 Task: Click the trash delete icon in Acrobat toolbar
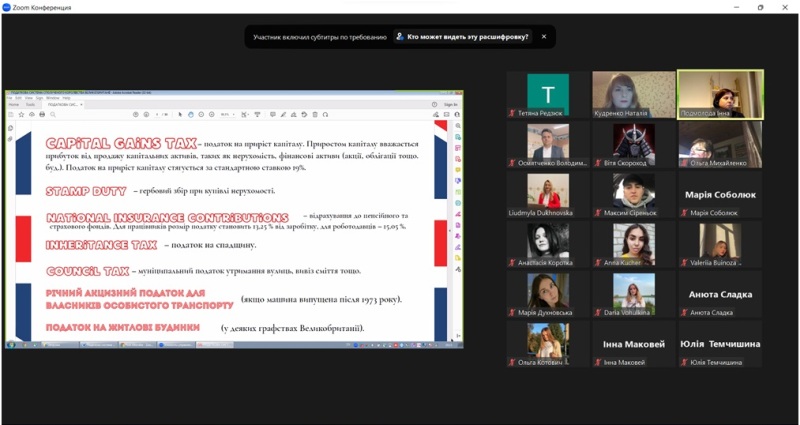315,114
